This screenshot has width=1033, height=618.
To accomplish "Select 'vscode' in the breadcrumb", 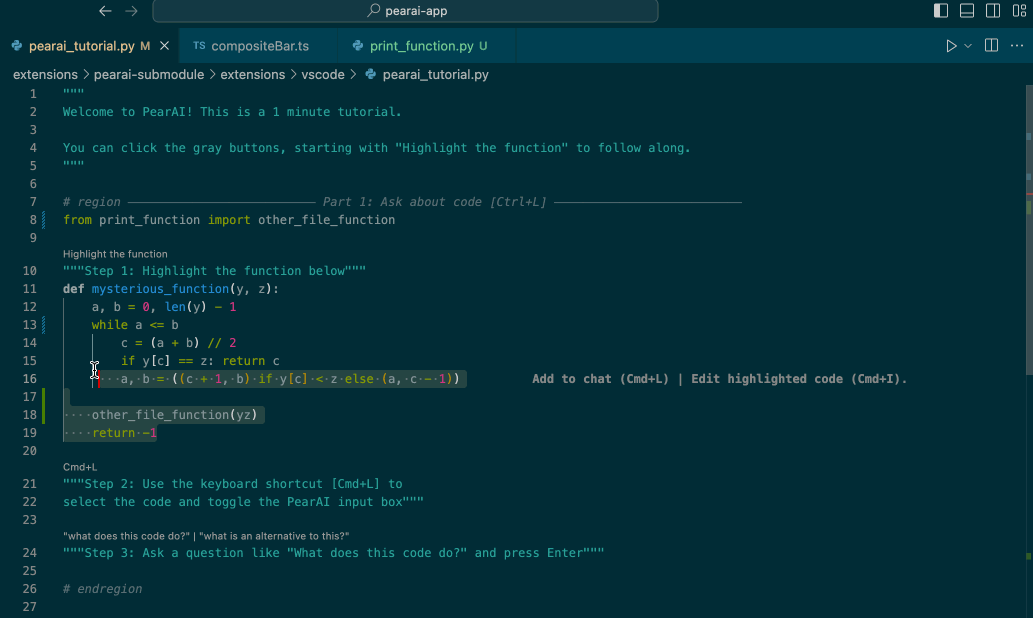I will [x=323, y=74].
